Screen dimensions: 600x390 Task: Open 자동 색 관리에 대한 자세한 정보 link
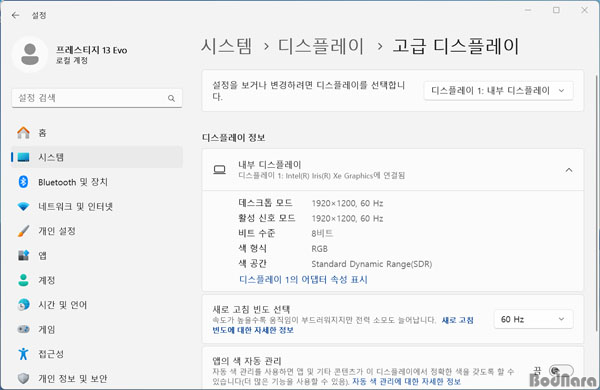click(406, 382)
